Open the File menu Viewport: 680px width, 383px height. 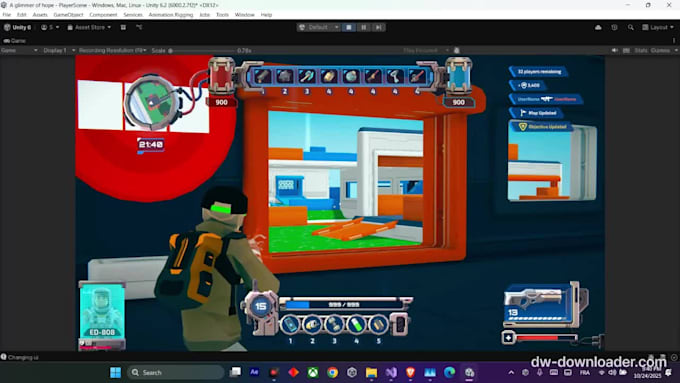click(x=7, y=15)
